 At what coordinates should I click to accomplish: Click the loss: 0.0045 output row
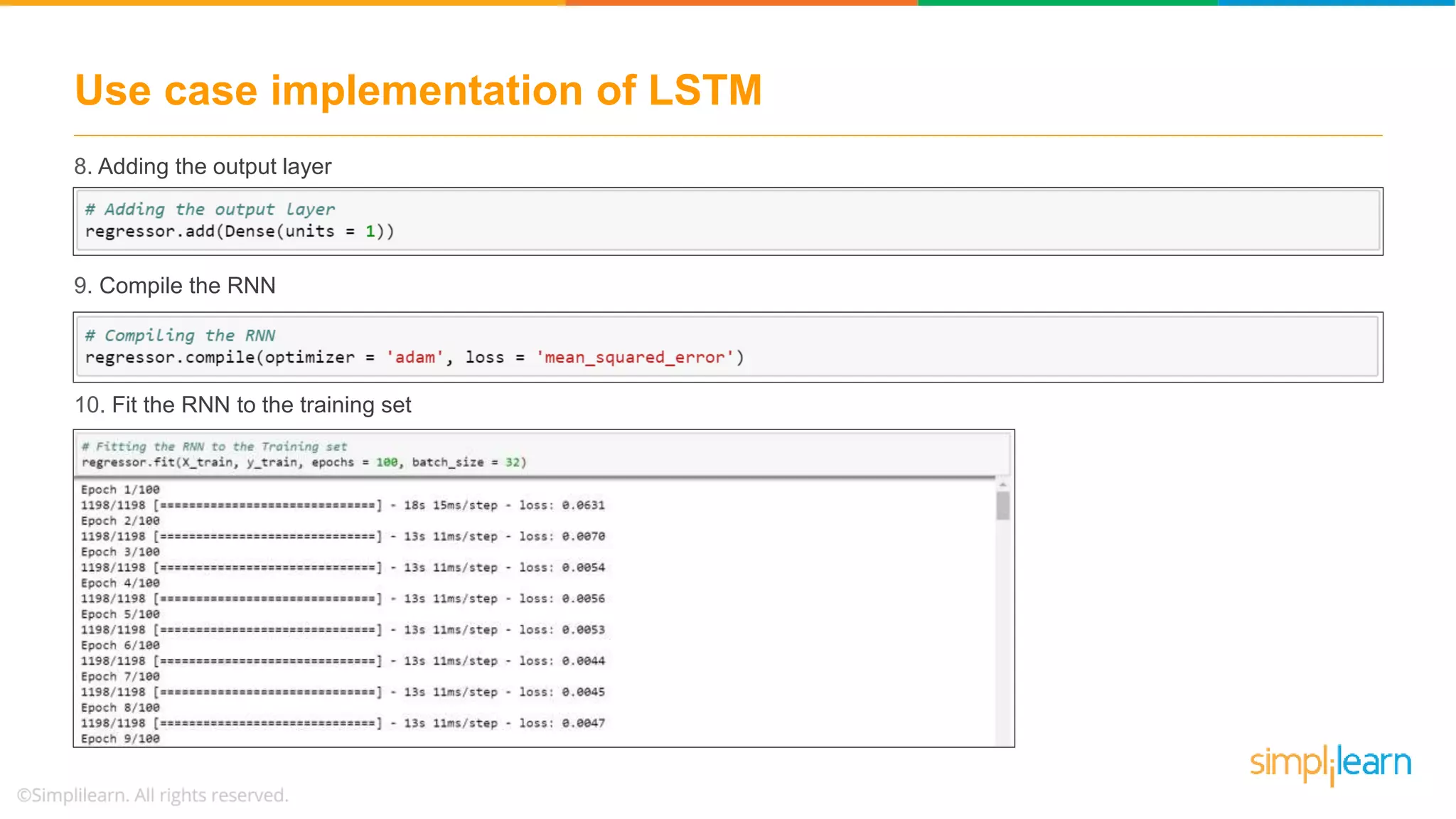343,692
